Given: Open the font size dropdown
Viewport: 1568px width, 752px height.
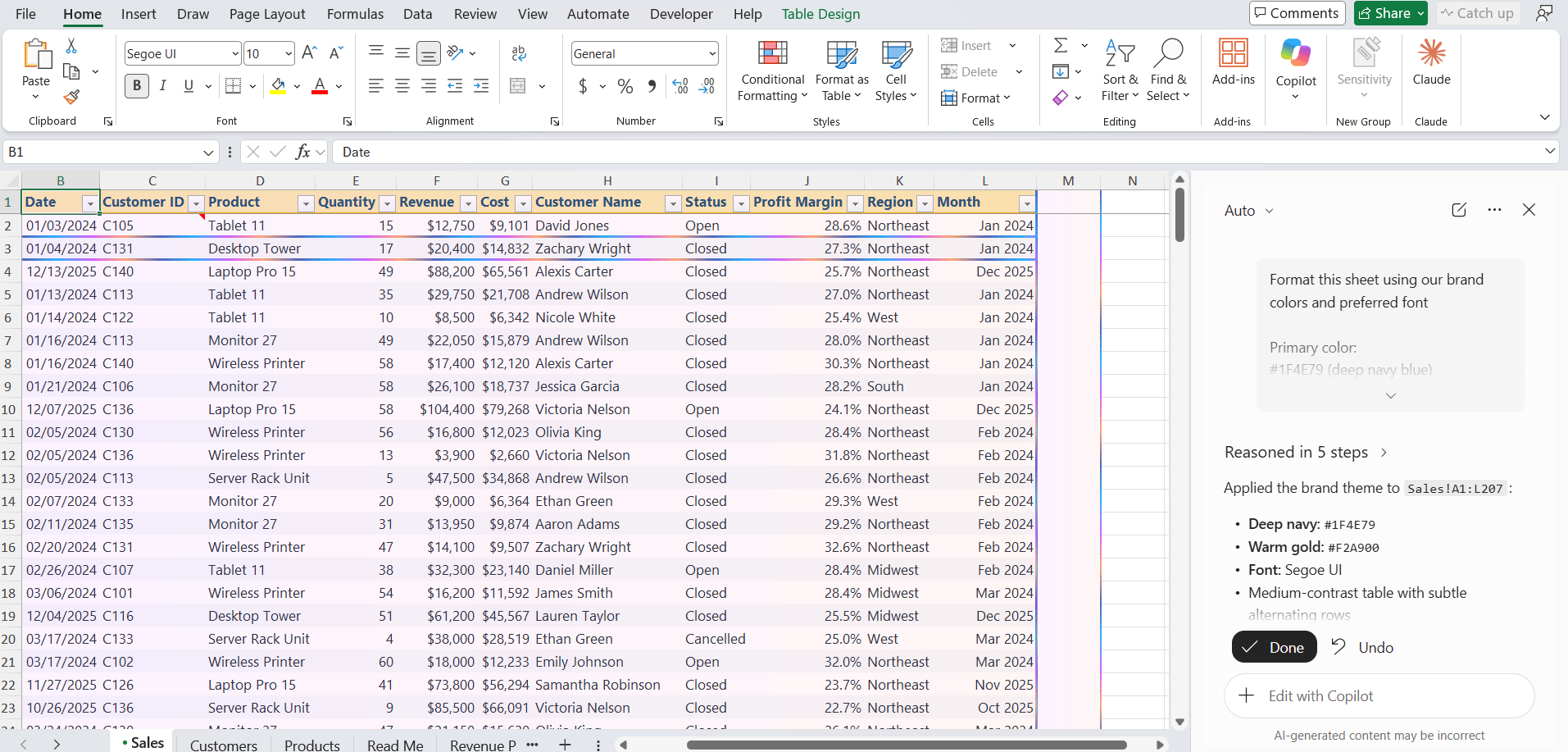Looking at the screenshot, I should tap(289, 54).
